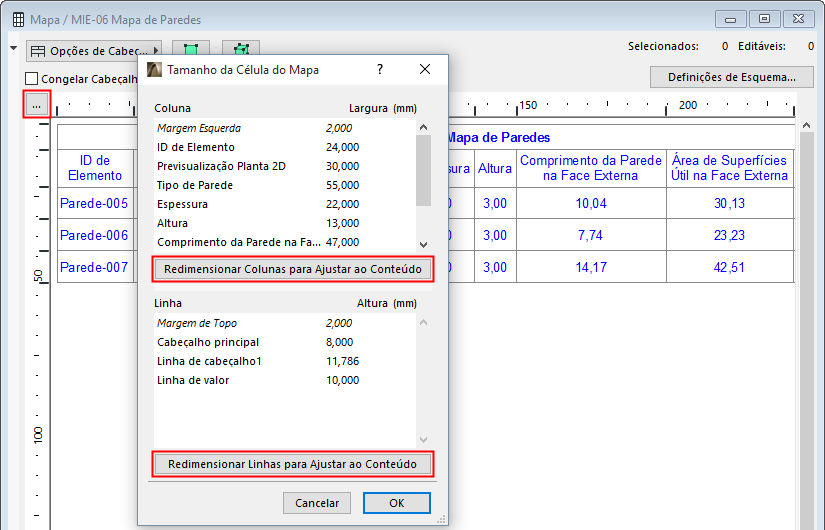Click the ArchiCAD icon in dialog title
The width and height of the screenshot is (825, 530).
click(x=154, y=69)
